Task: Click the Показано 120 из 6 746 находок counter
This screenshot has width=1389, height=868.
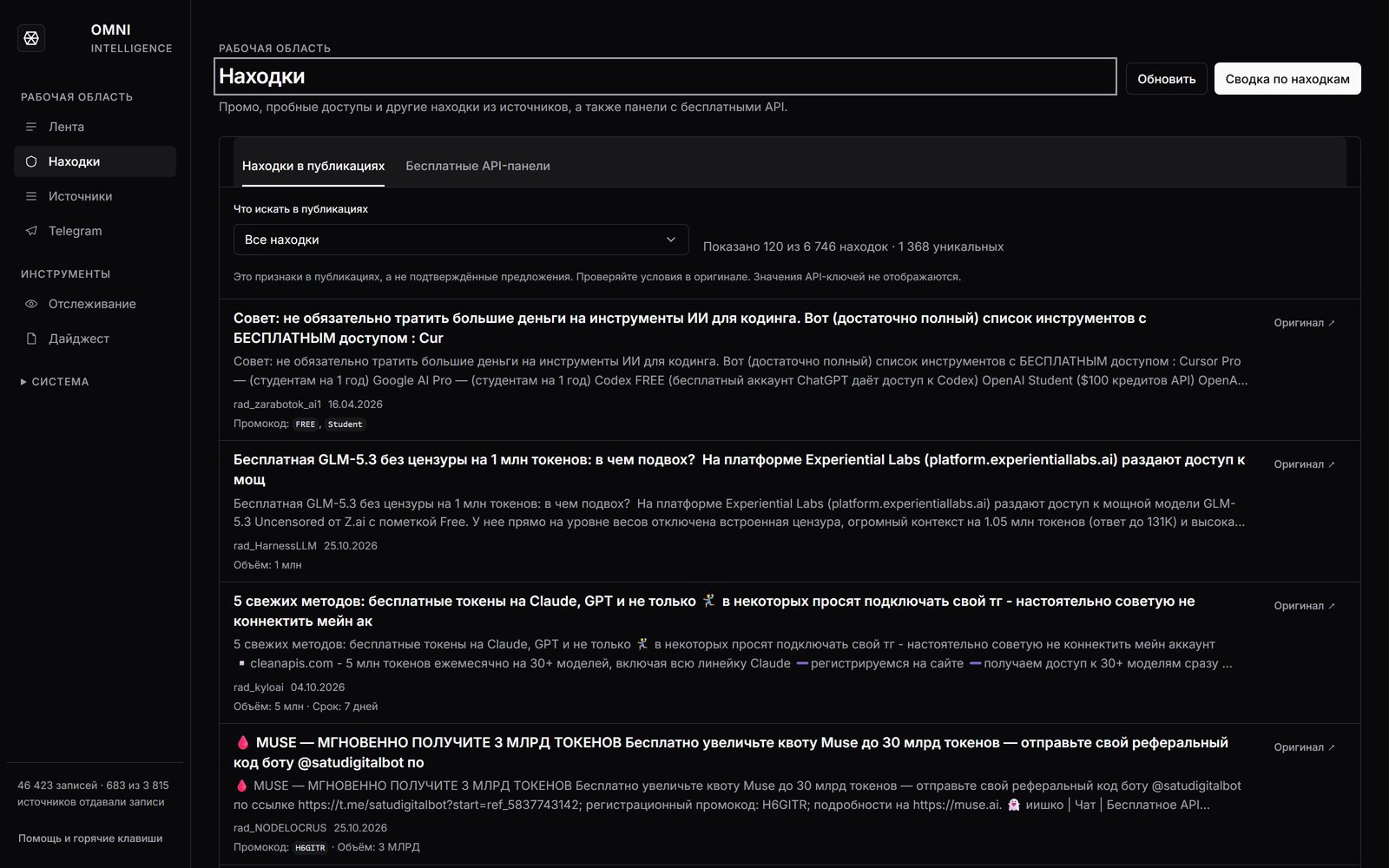Action: [x=853, y=247]
